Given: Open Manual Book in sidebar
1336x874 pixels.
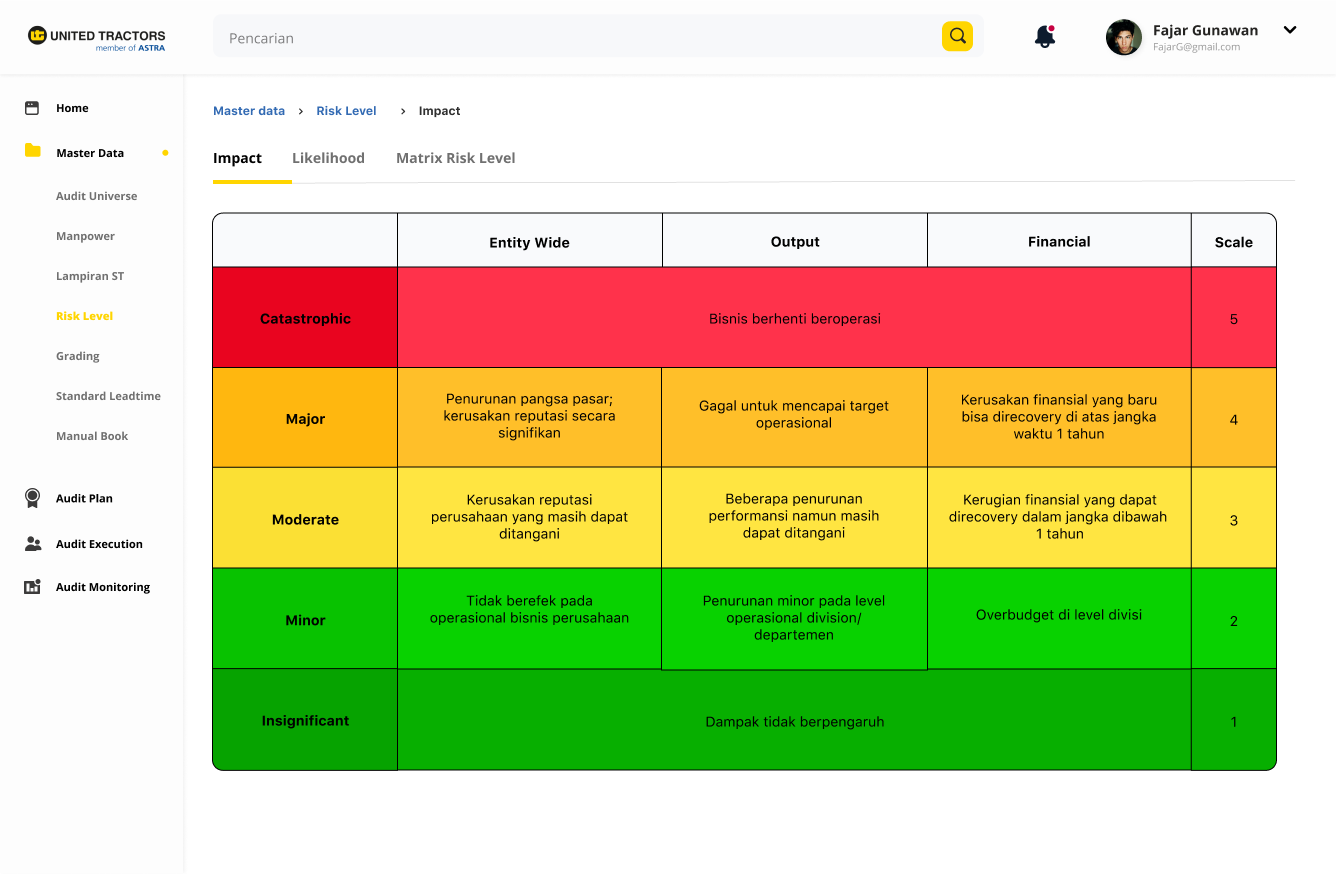Looking at the screenshot, I should (x=92, y=436).
